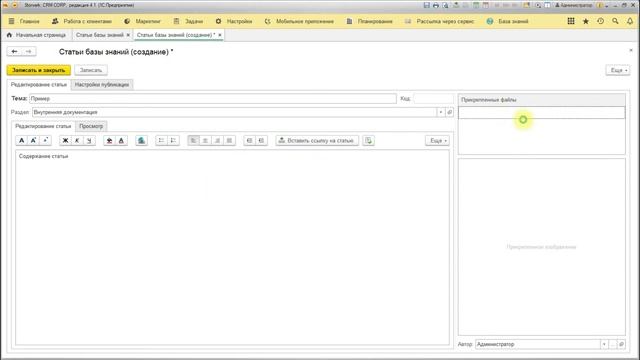Click the 'Автор' field
640x360 pixels.
[x=538, y=344]
